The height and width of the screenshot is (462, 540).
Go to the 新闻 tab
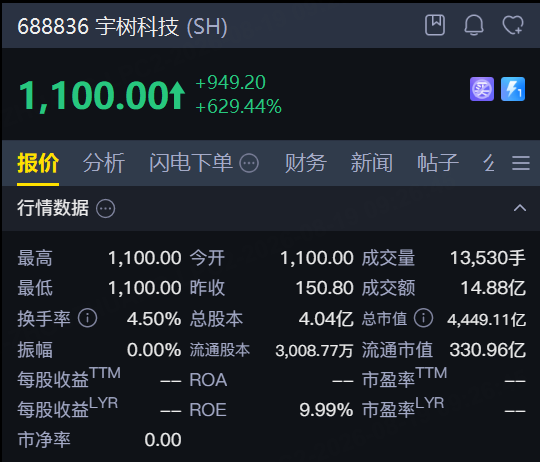[x=372, y=163]
